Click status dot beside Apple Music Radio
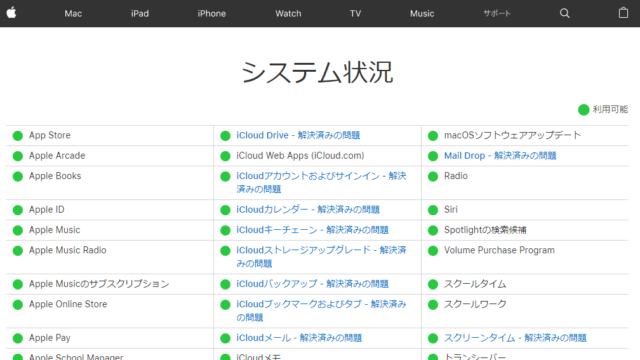The width and height of the screenshot is (640, 360). coord(18,251)
